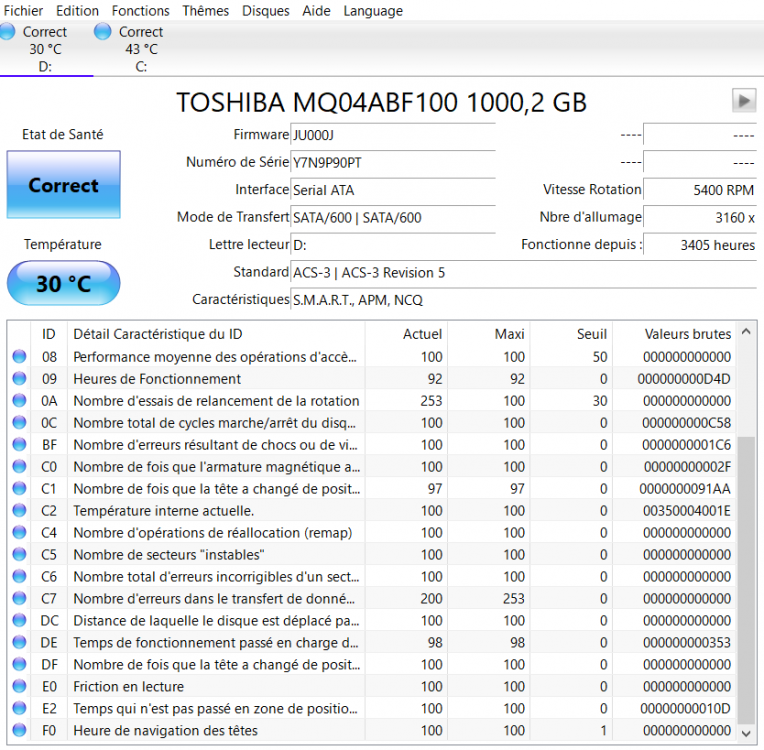Click status orb of attribute DC row
Image resolution: width=764 pixels, height=750 pixels.
pyautogui.click(x=19, y=620)
